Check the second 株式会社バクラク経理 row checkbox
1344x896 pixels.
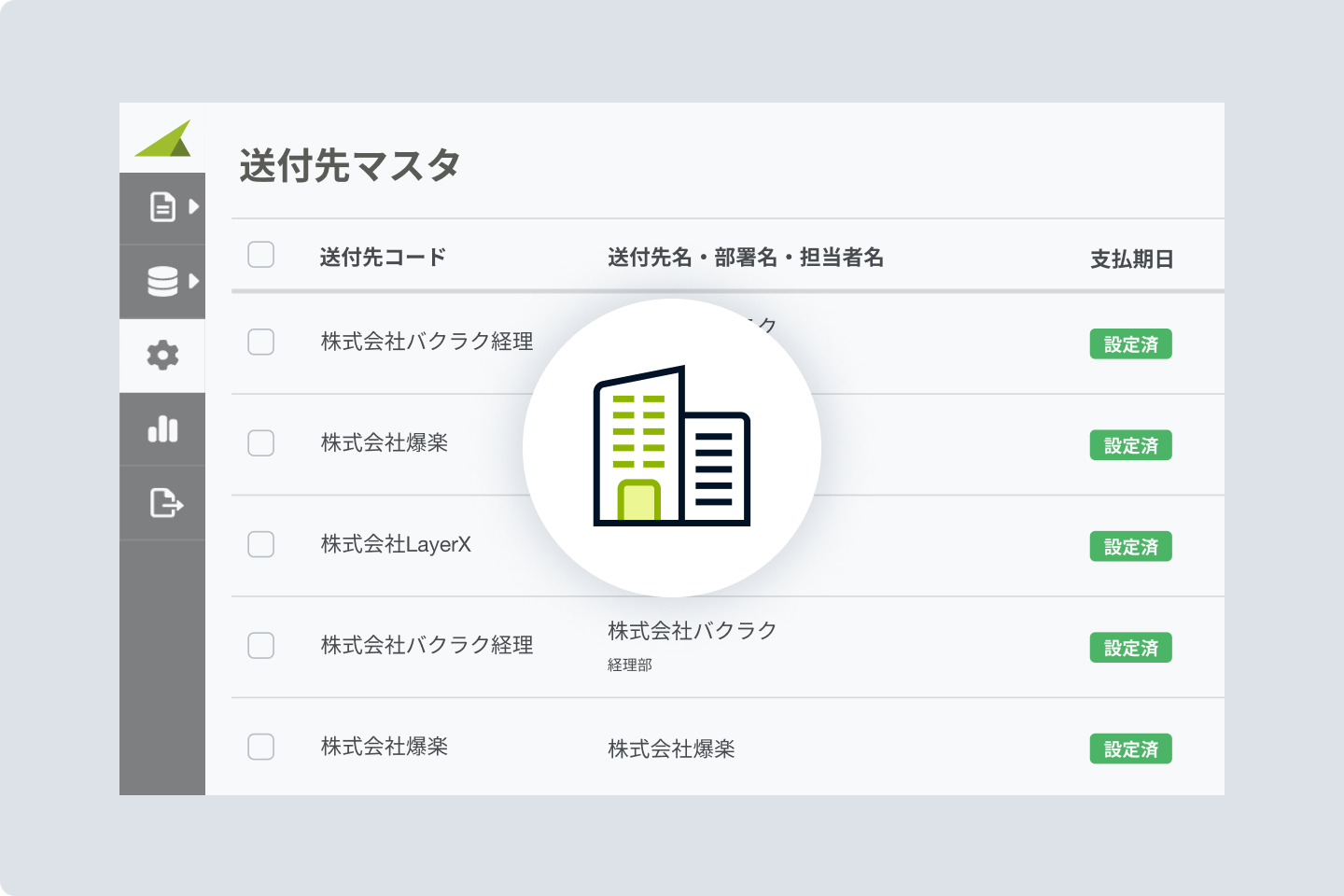(260, 645)
